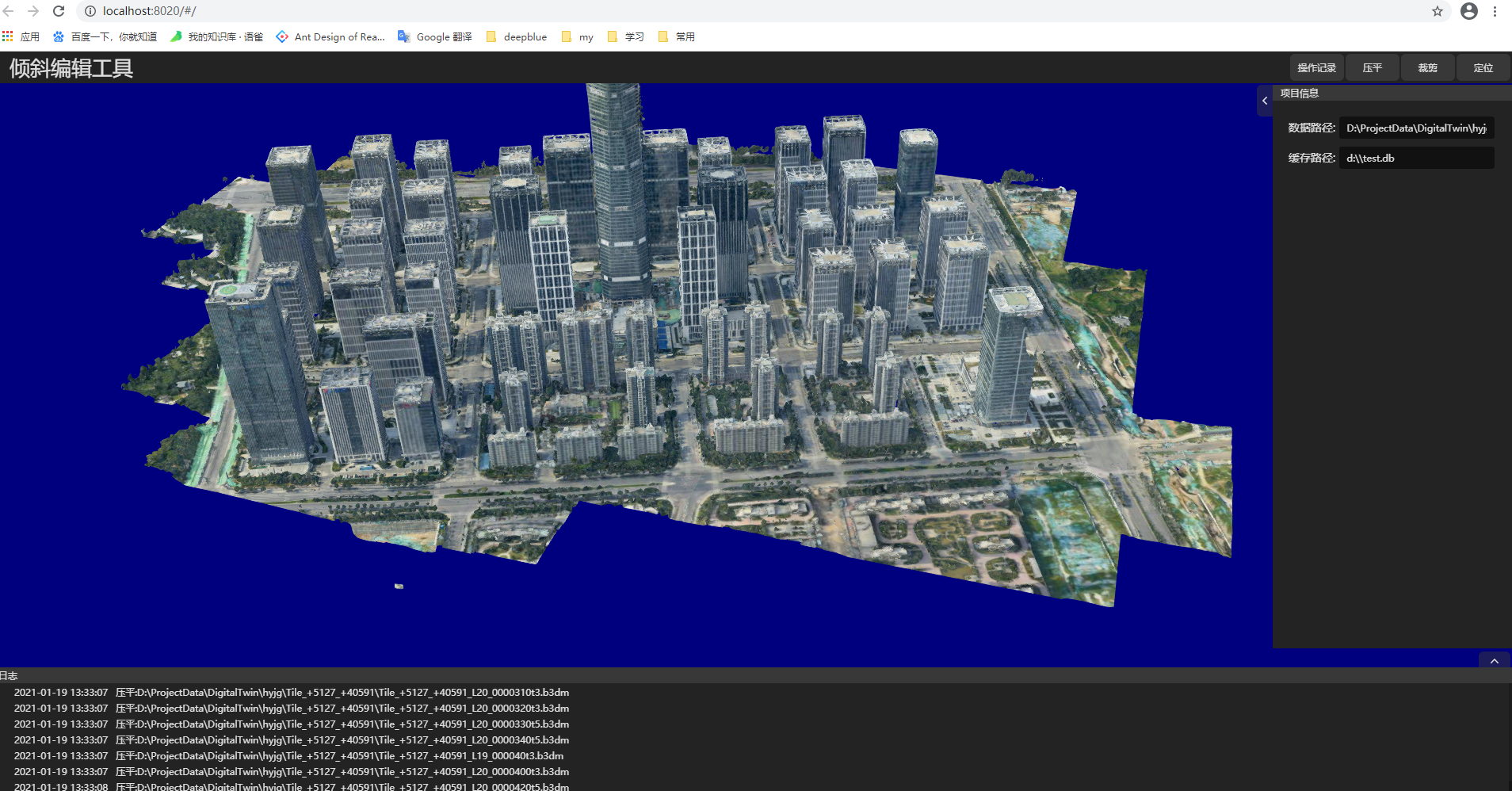
Task: Open the Ant Design bookmark
Action: (330, 36)
